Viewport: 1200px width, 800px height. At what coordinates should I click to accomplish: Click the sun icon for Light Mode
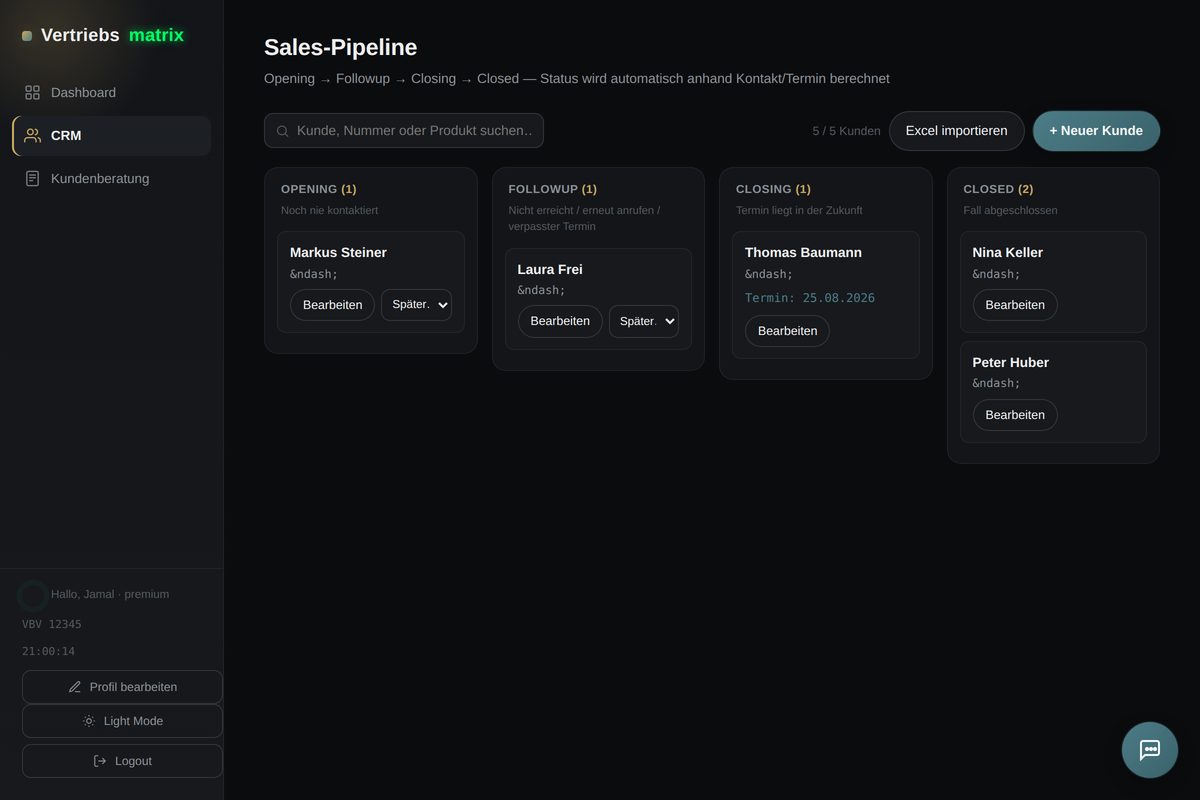click(89, 721)
